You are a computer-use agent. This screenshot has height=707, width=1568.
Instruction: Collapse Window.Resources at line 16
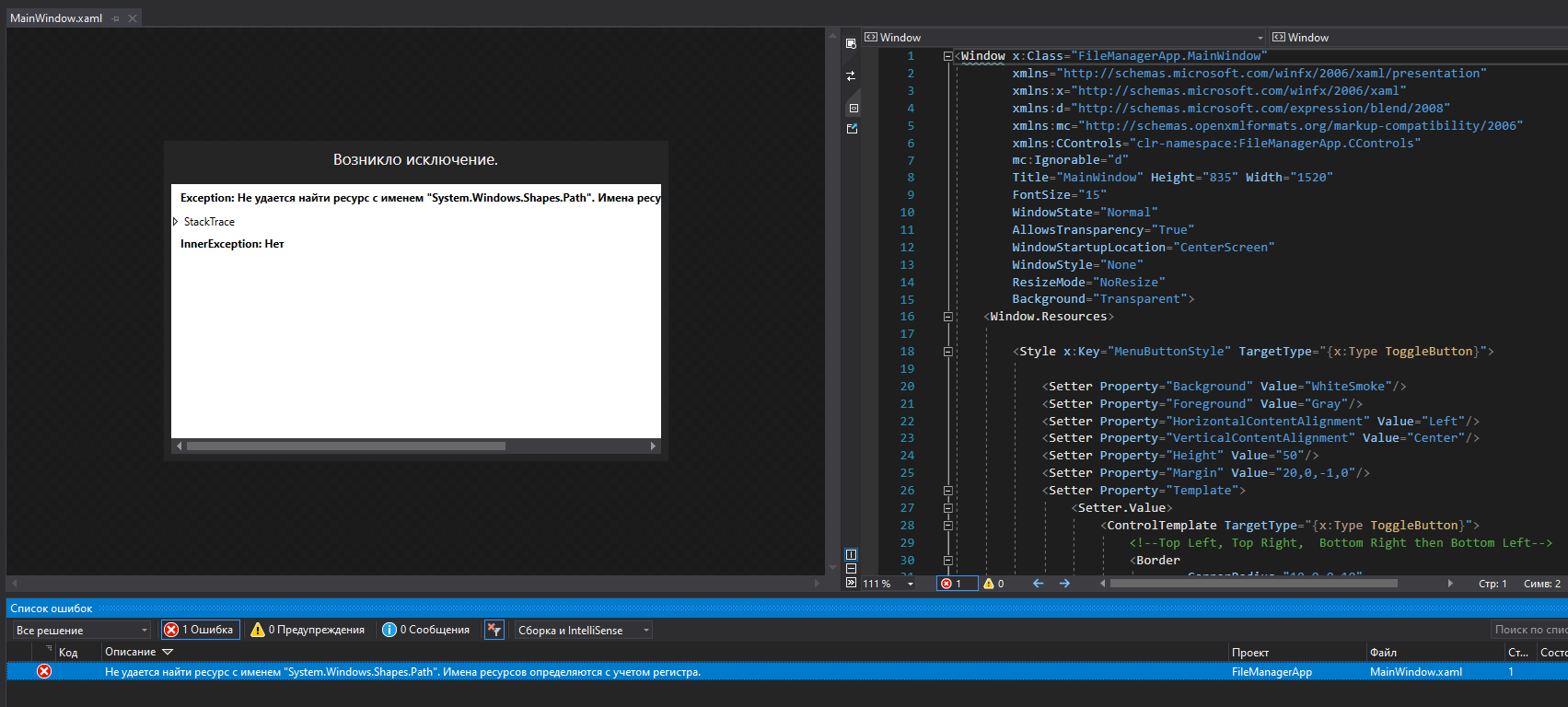[x=947, y=317]
